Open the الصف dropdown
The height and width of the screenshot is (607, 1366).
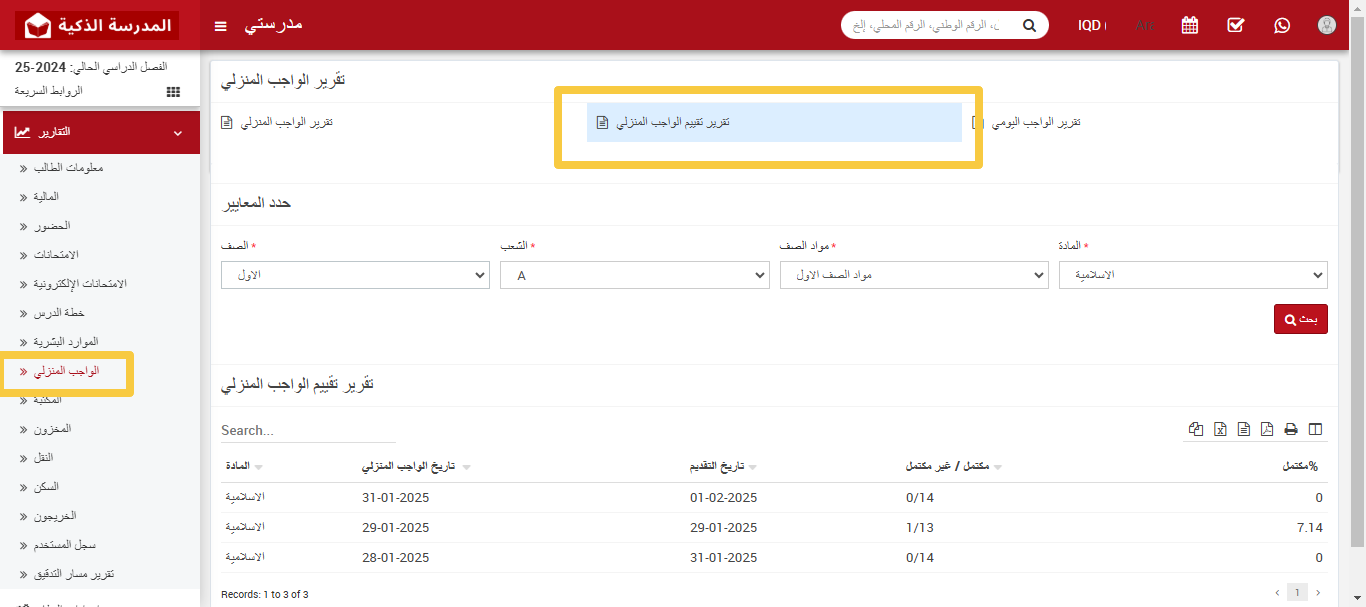[355, 275]
